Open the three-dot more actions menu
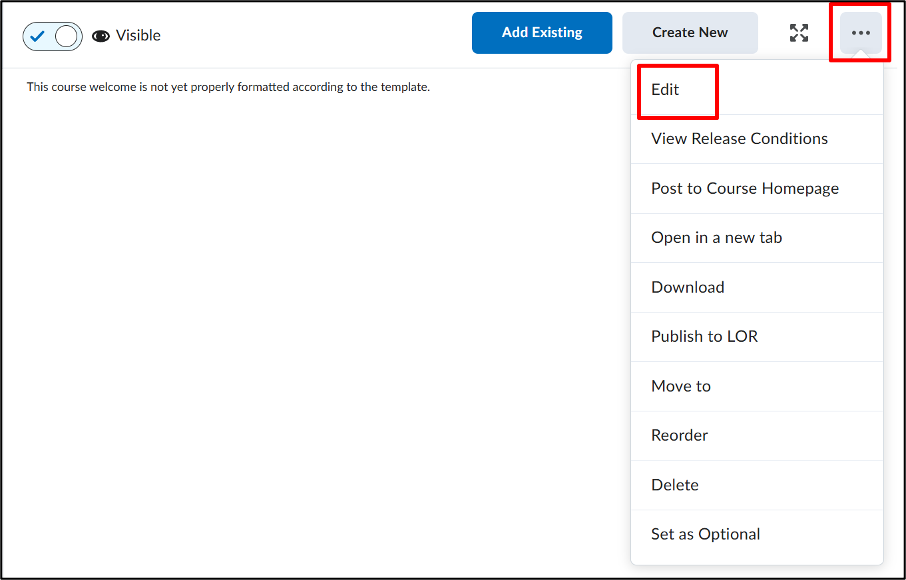Viewport: 906px width, 580px height. pos(861,33)
